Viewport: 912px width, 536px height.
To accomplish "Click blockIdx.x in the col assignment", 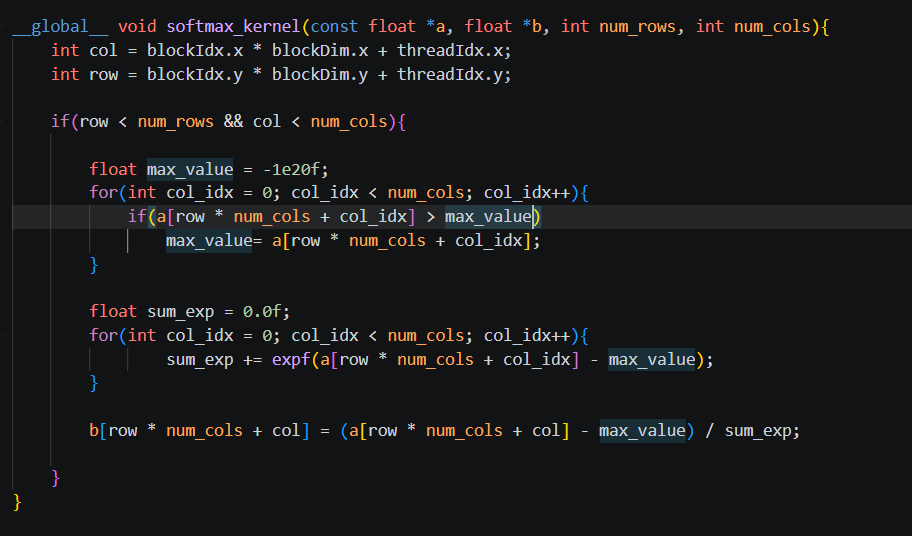I will 195,51.
